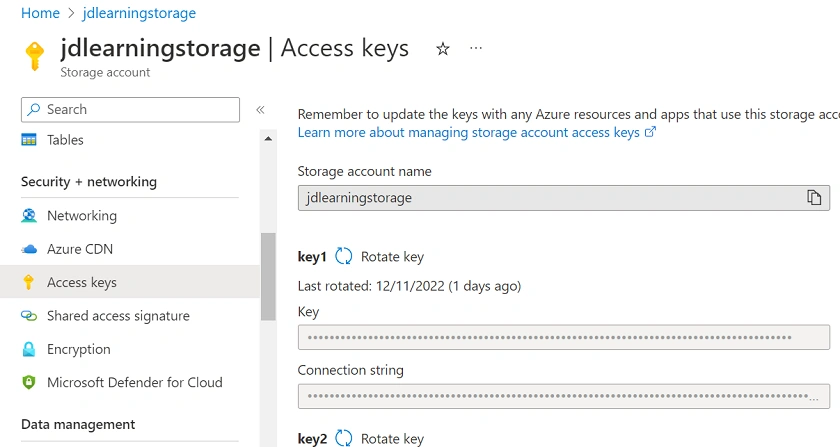The width and height of the screenshot is (840, 447).
Task: Click the key1 rotate arrows icon
Action: pos(343,256)
